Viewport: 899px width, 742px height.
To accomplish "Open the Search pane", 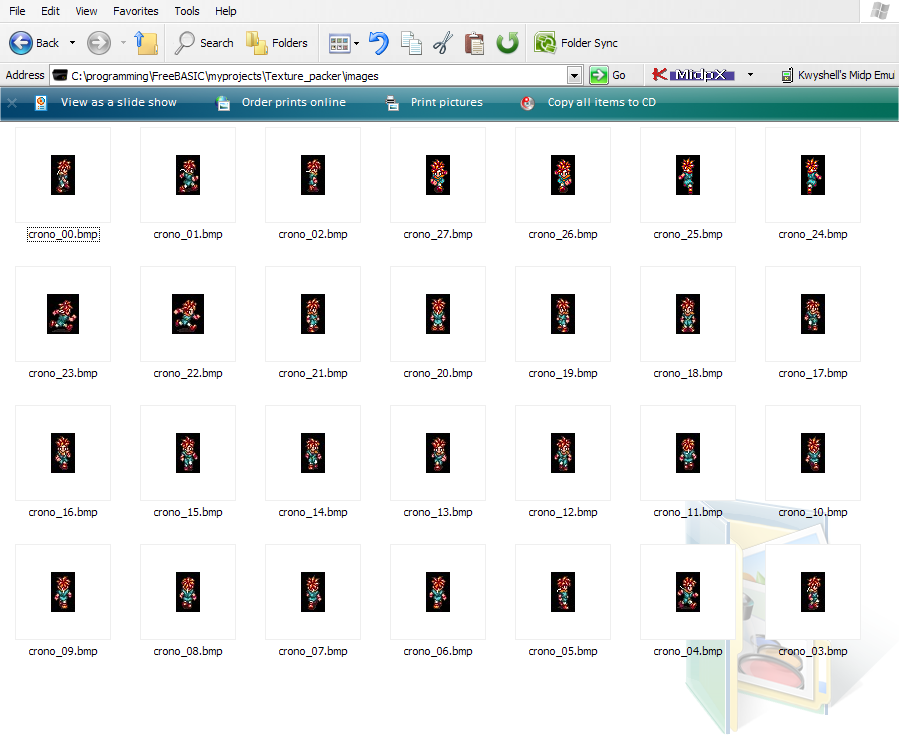I will [x=204, y=43].
